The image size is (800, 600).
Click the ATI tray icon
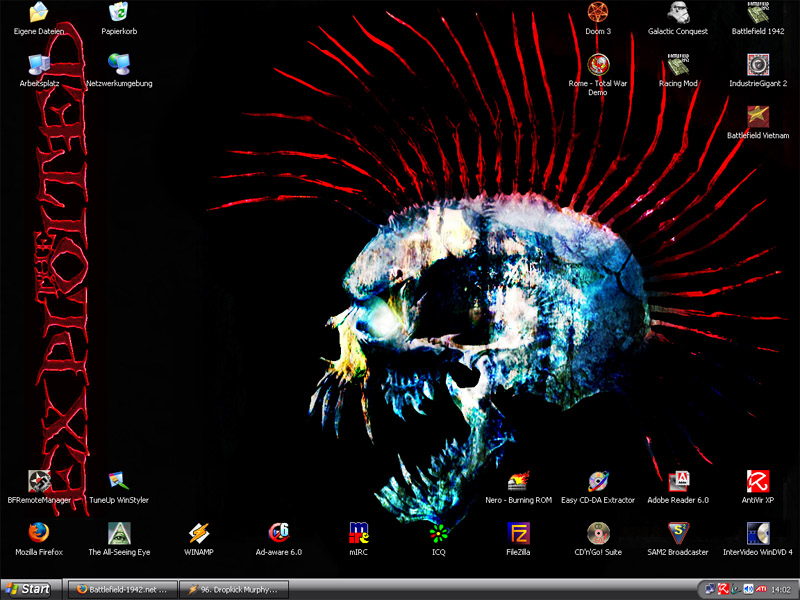coord(761,589)
